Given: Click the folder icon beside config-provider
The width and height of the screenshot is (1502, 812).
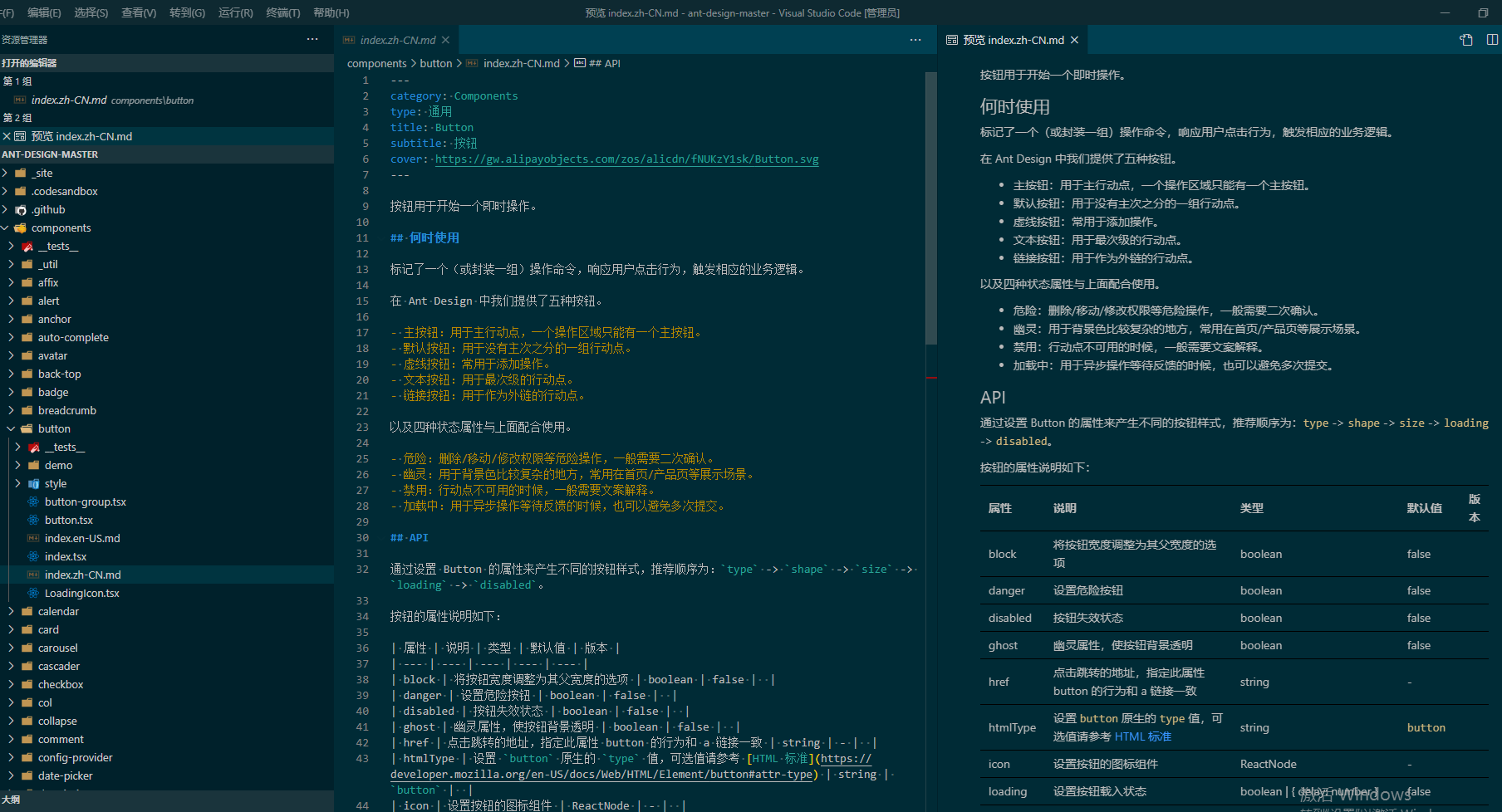Looking at the screenshot, I should [27, 758].
